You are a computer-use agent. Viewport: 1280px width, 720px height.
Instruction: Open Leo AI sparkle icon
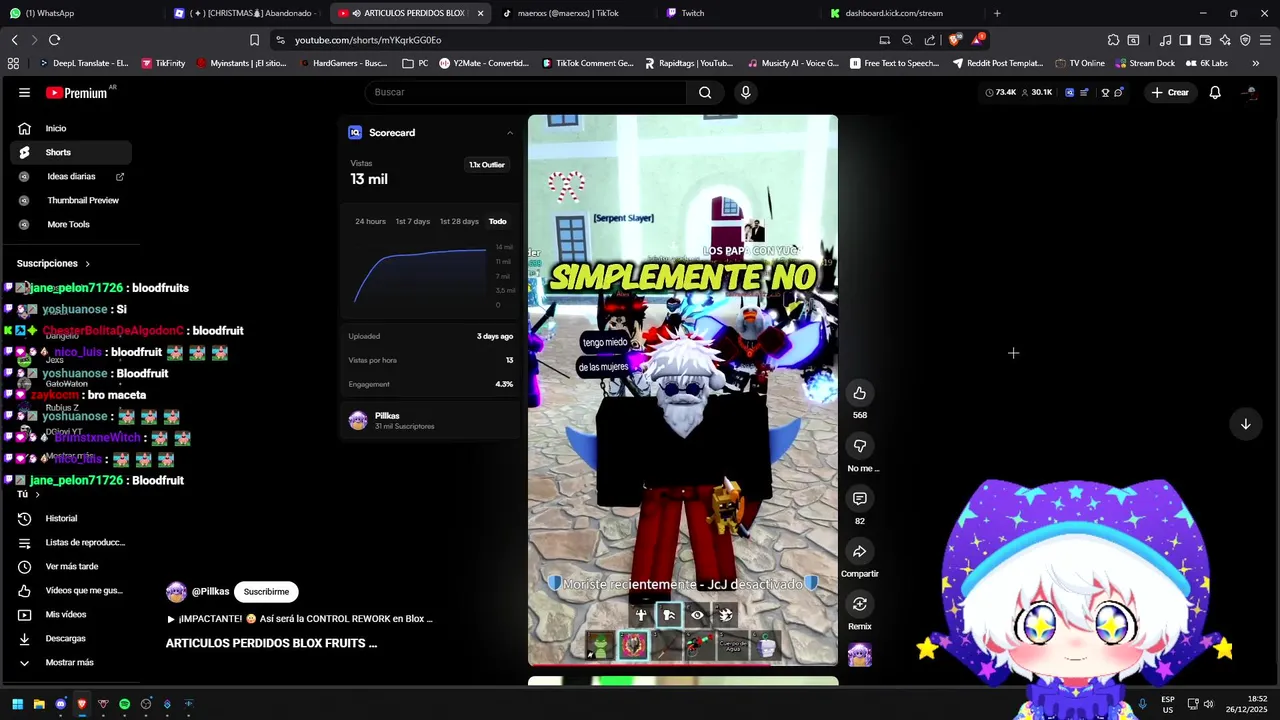(1225, 40)
